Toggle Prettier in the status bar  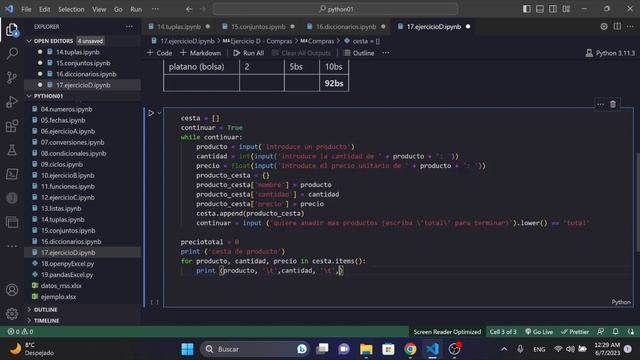(575, 331)
